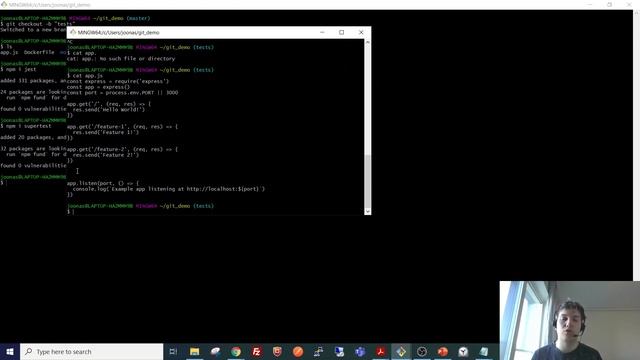Viewport: 640px width, 360px height.
Task: Open the white round app after PowerPoint
Action: pyautogui.click(x=463, y=351)
